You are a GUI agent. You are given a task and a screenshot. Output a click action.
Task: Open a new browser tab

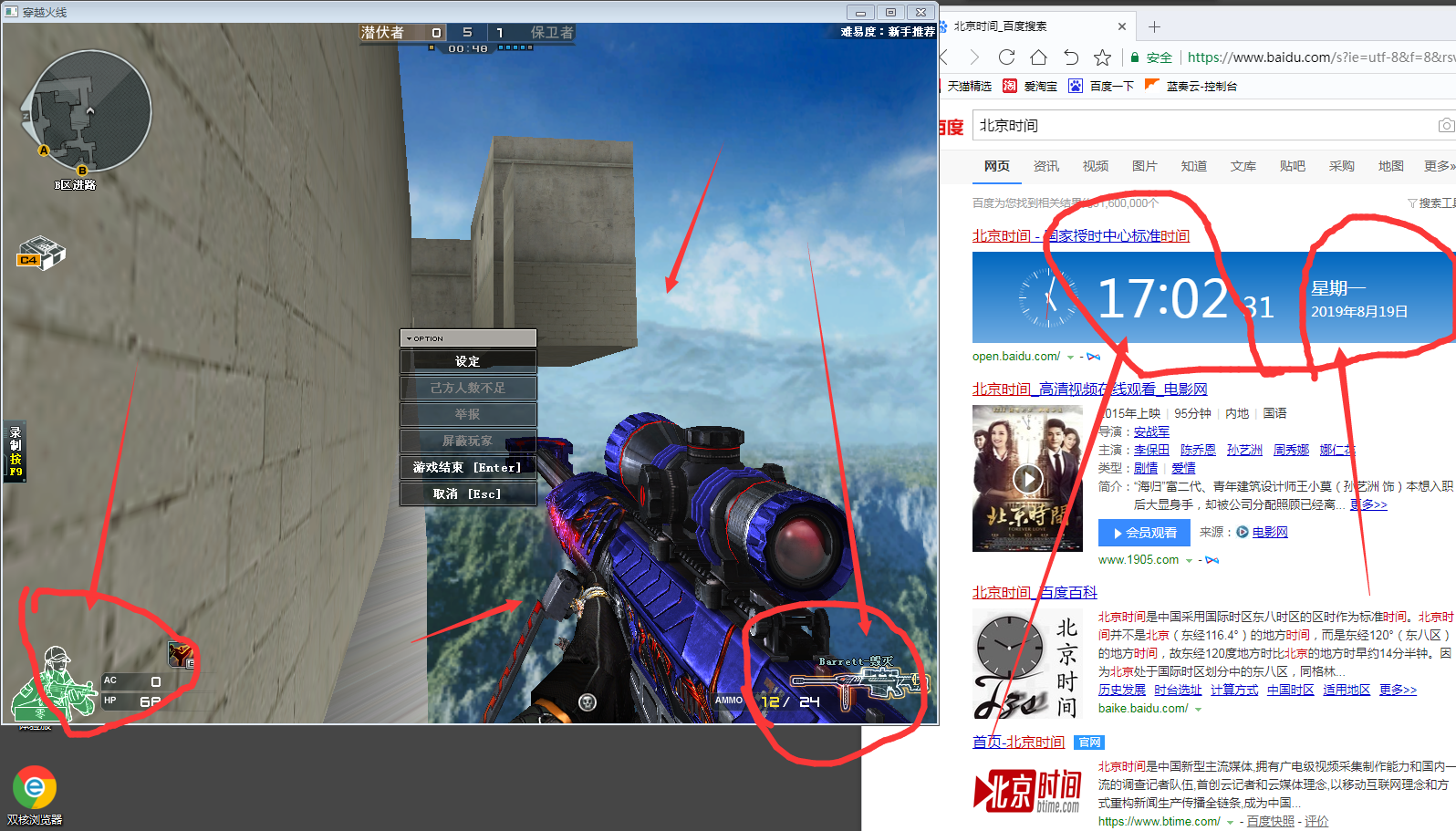[1154, 26]
